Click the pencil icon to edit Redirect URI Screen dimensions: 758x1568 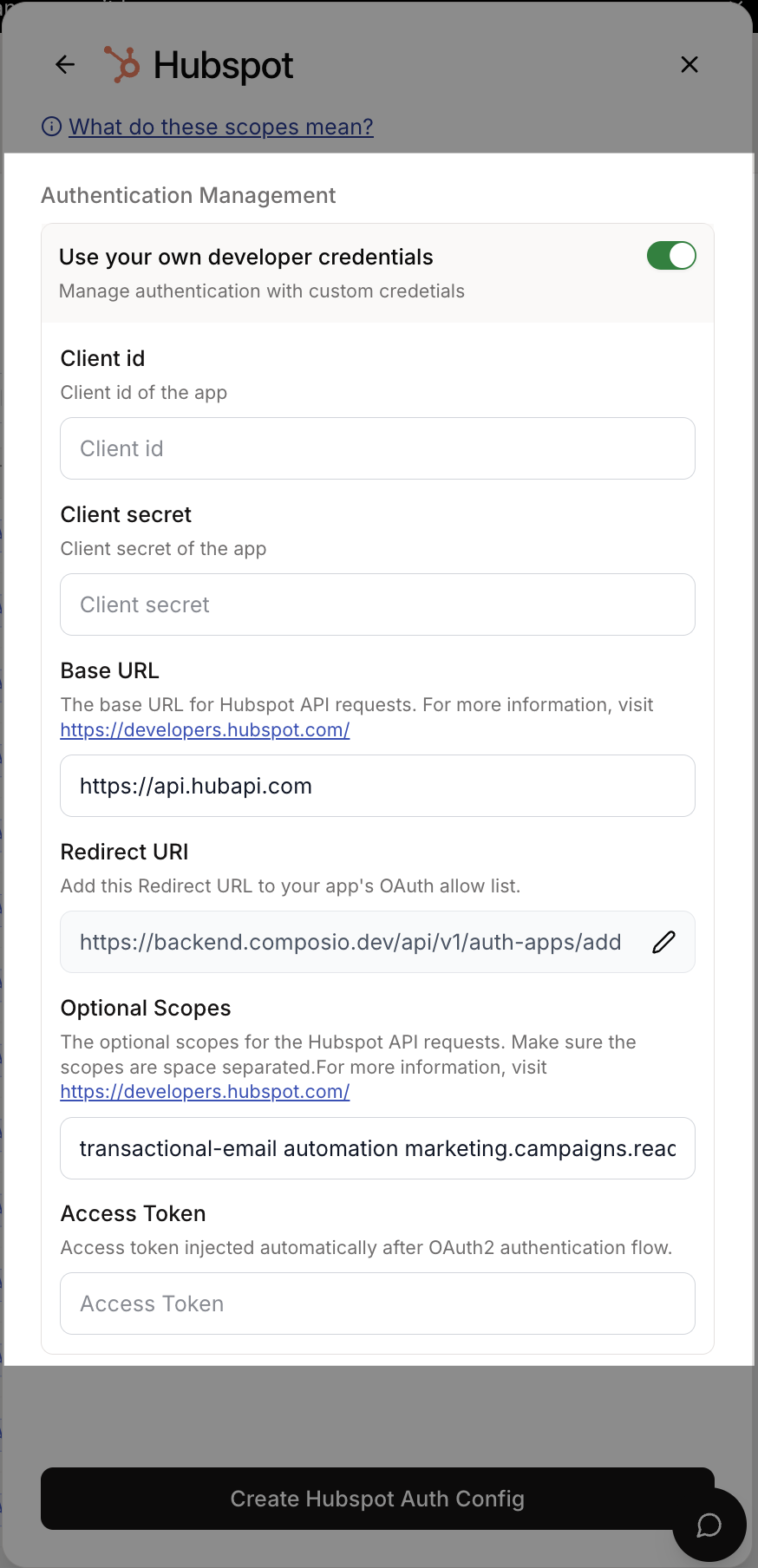(663, 942)
